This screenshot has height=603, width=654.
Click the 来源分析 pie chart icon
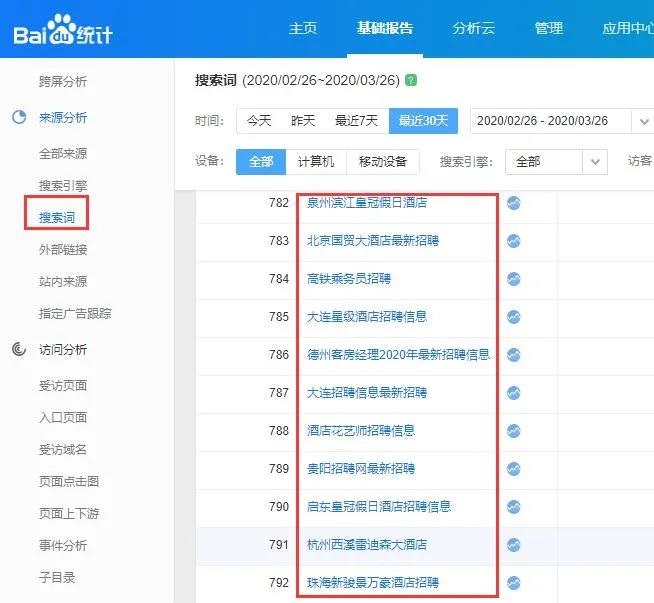(x=19, y=118)
